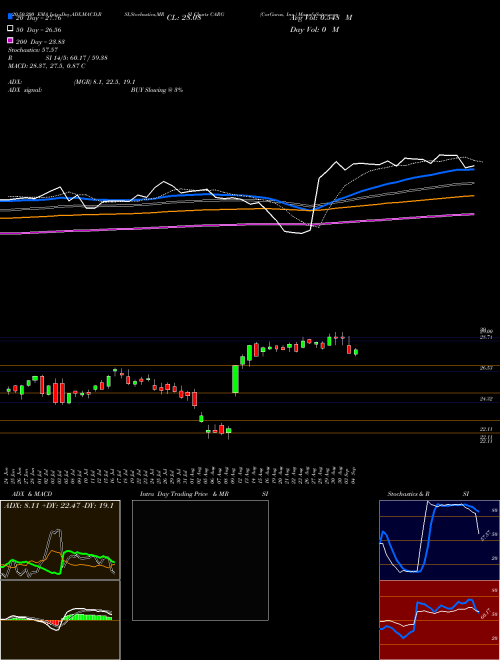Screen dimensions: 500x660
Task: Click the 'Stochastics & R' panel title
Action: tap(408, 494)
